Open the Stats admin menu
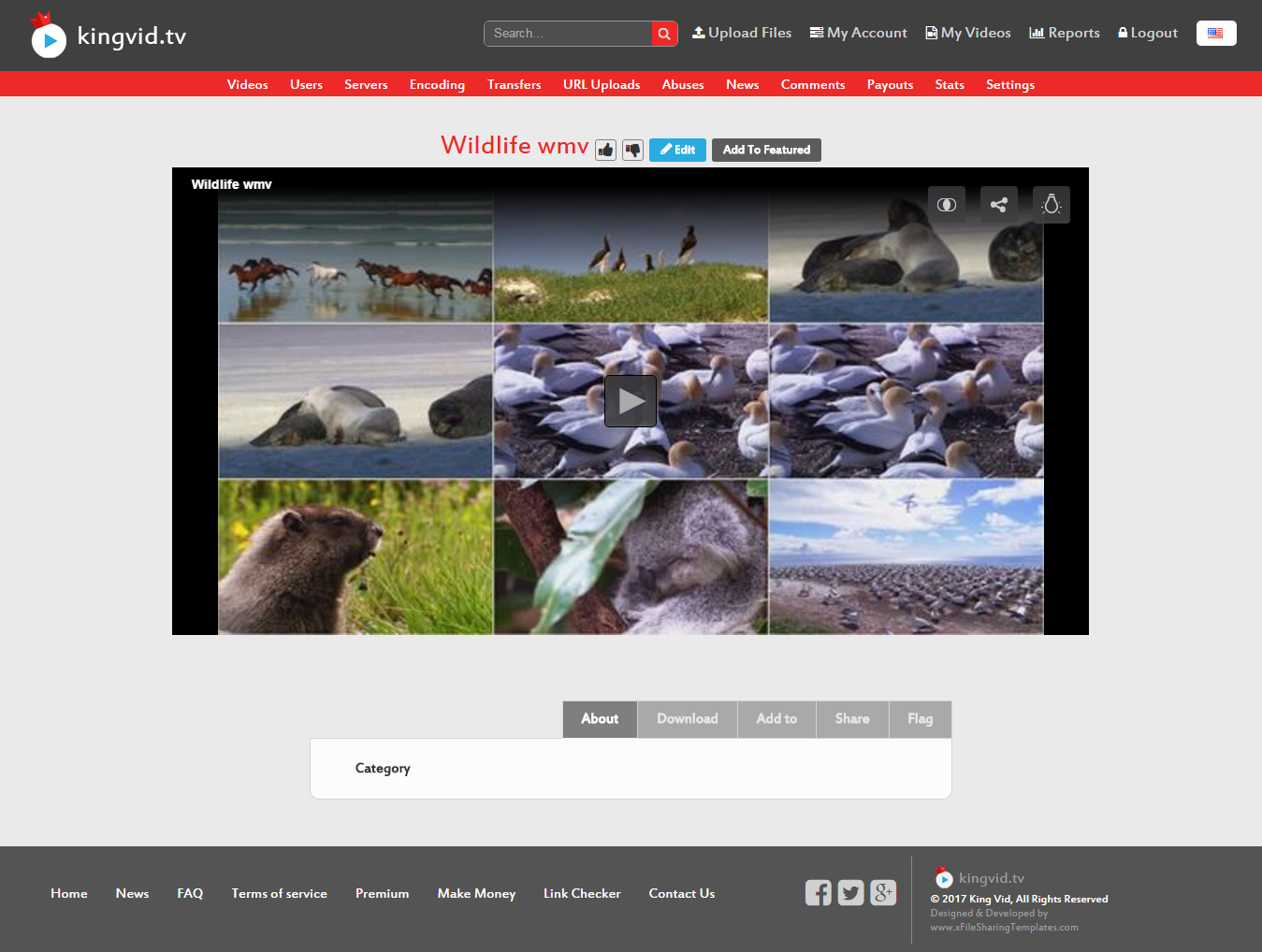 (950, 84)
